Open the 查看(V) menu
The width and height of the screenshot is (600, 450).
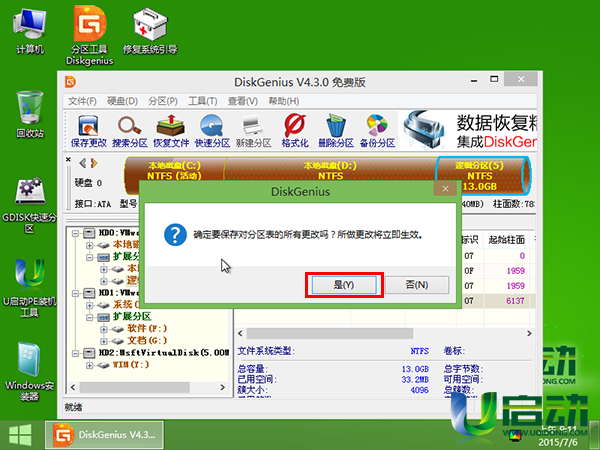pos(243,101)
